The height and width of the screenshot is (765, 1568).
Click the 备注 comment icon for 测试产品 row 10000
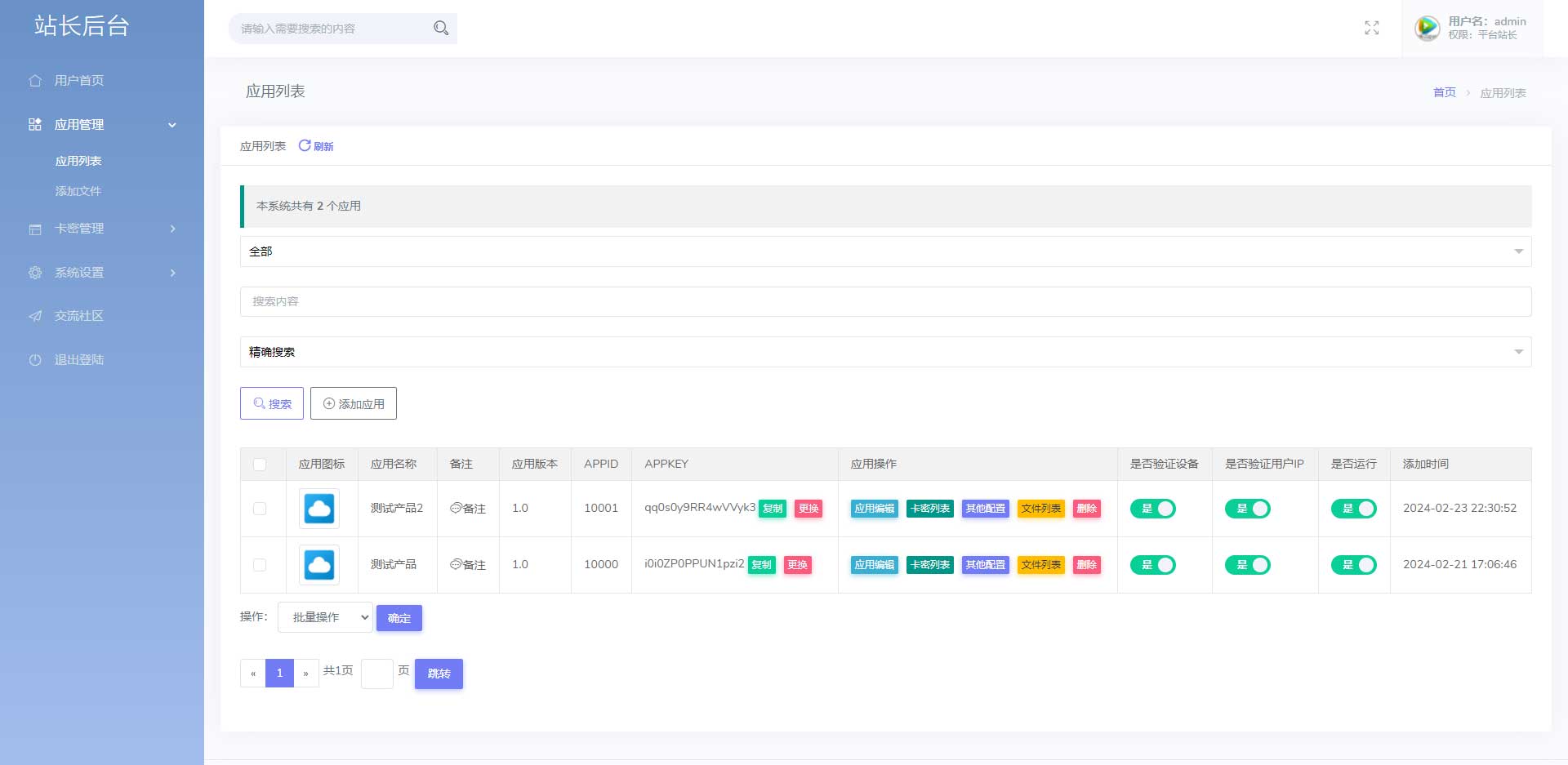pyautogui.click(x=456, y=564)
